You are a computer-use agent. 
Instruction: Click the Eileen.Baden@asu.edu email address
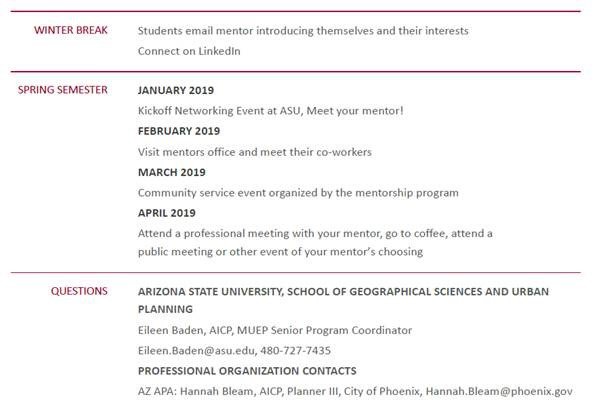(x=196, y=351)
